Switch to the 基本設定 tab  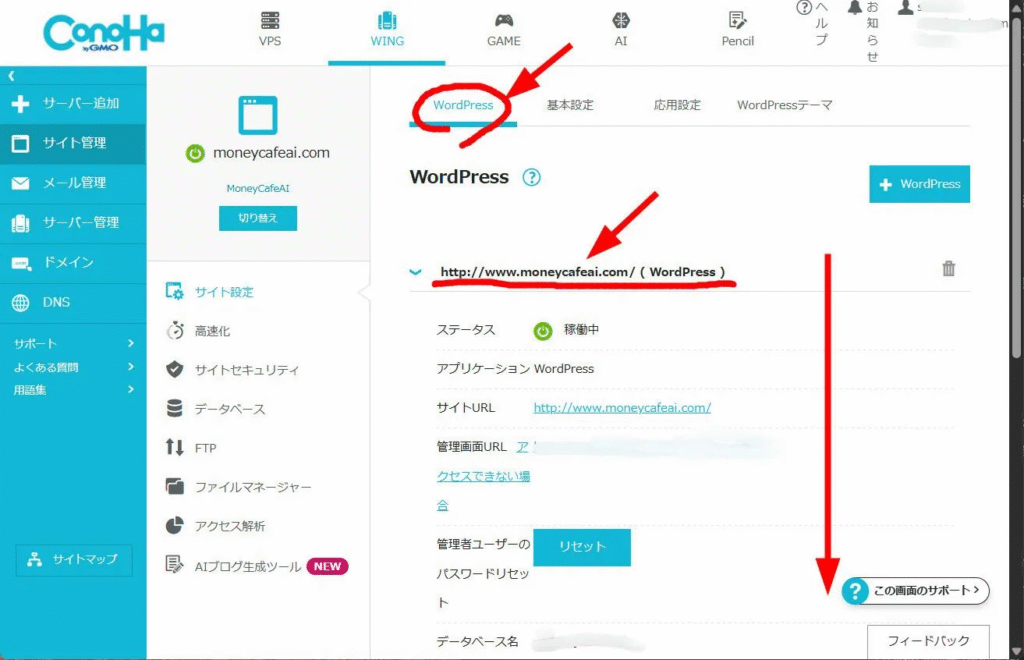pos(570,105)
